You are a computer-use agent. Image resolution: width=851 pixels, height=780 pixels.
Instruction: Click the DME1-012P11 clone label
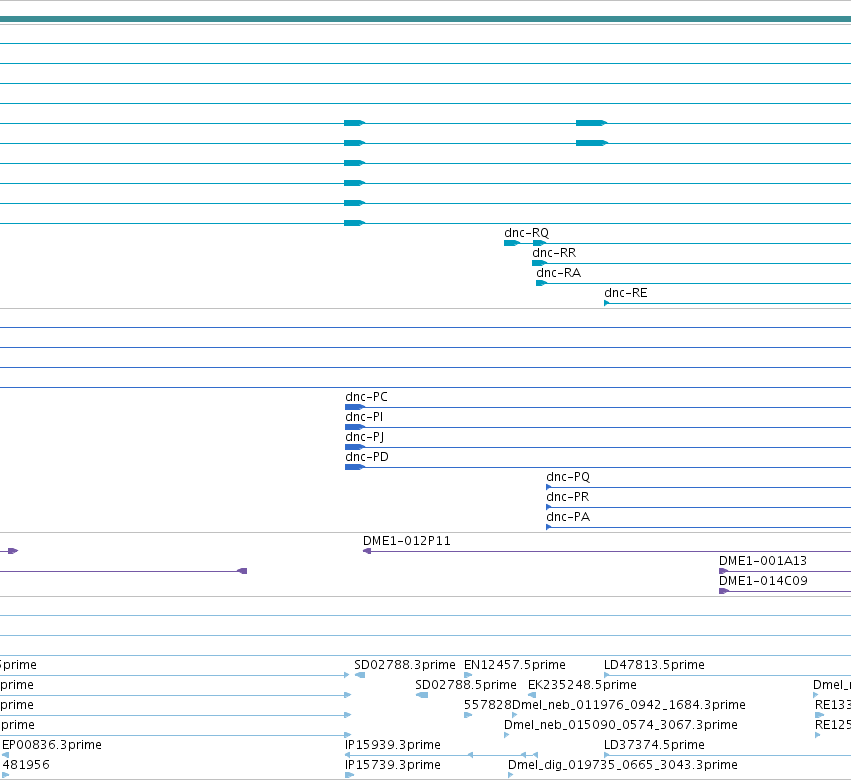[x=407, y=541]
